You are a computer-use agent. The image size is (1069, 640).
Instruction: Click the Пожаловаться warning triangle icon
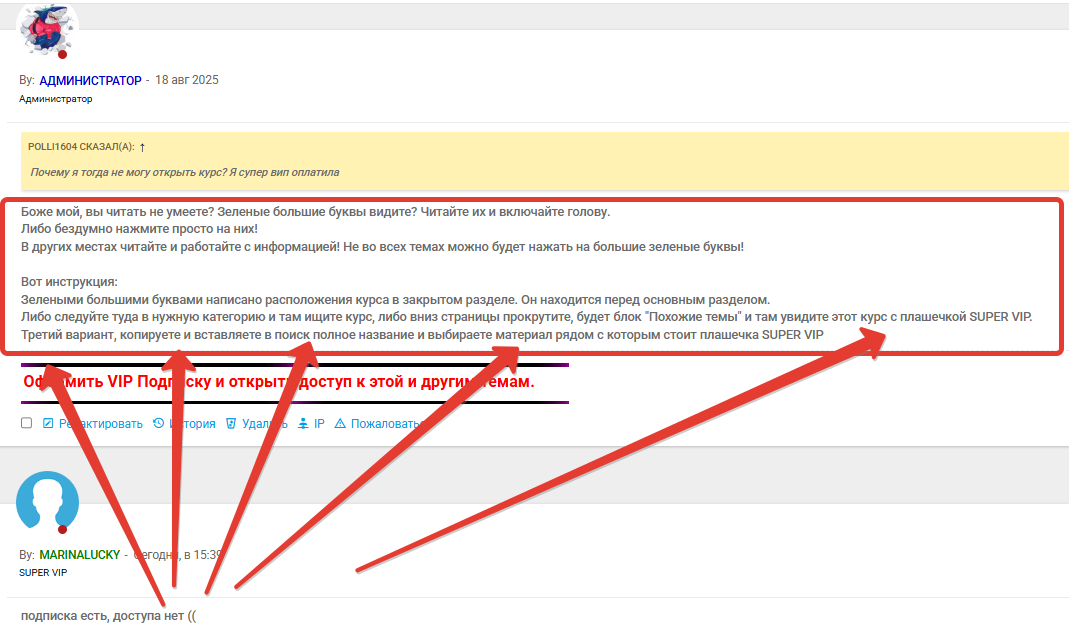[x=340, y=423]
